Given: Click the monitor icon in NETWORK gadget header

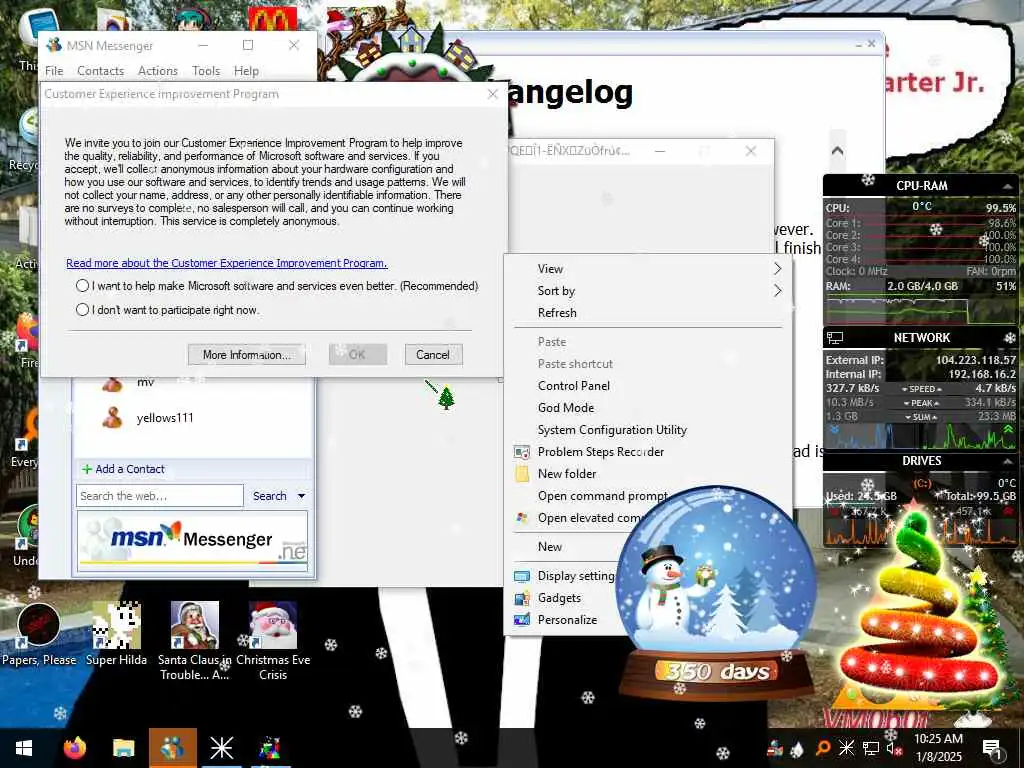Looking at the screenshot, I should (835, 338).
